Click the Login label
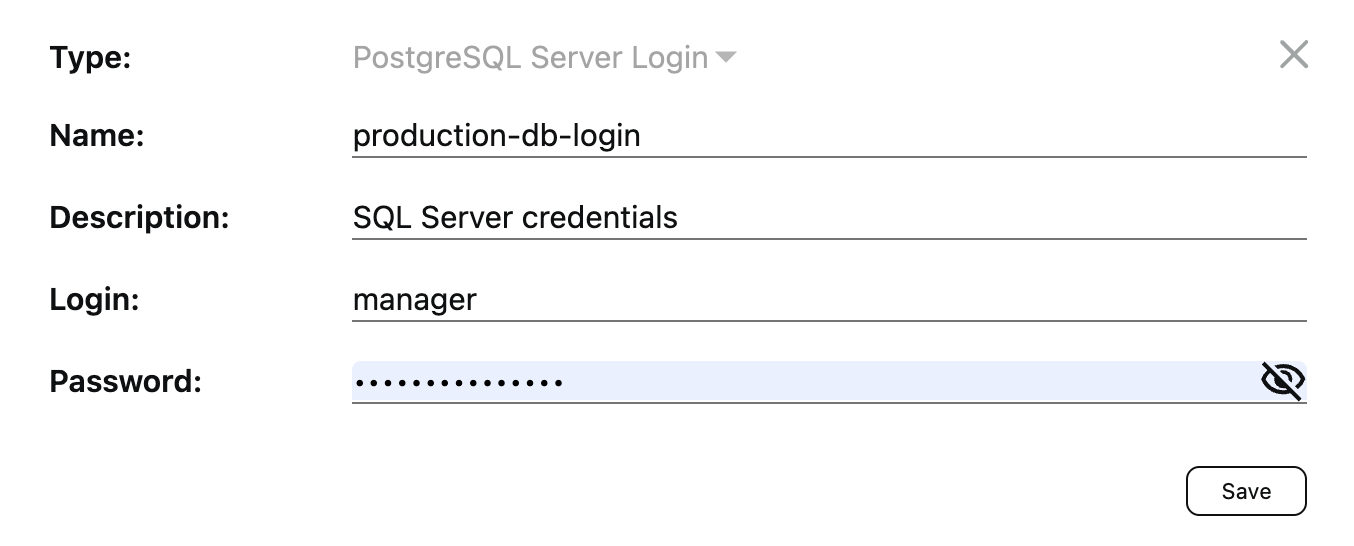The image size is (1354, 546). tap(94, 299)
